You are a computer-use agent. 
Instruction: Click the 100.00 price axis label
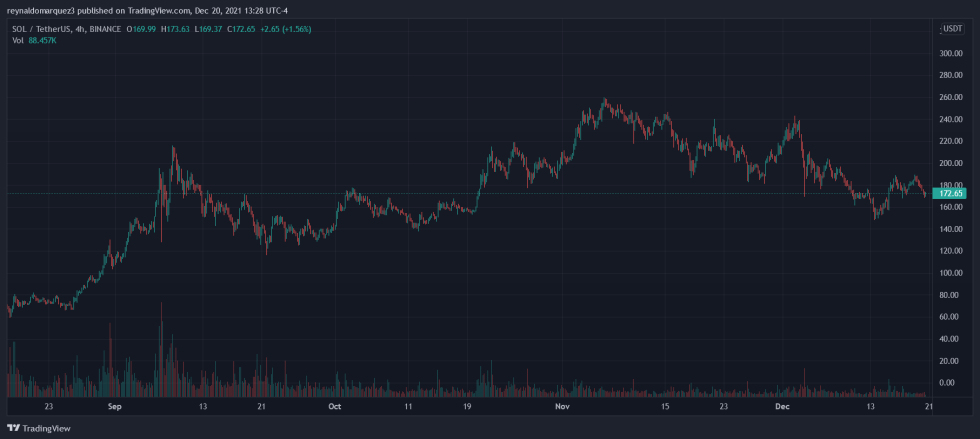tap(951, 273)
